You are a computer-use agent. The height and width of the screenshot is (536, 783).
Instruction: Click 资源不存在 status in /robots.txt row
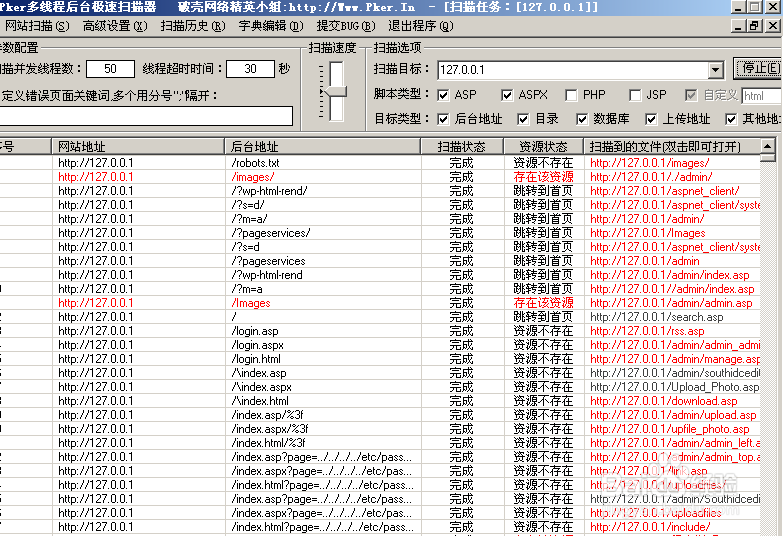click(x=543, y=163)
